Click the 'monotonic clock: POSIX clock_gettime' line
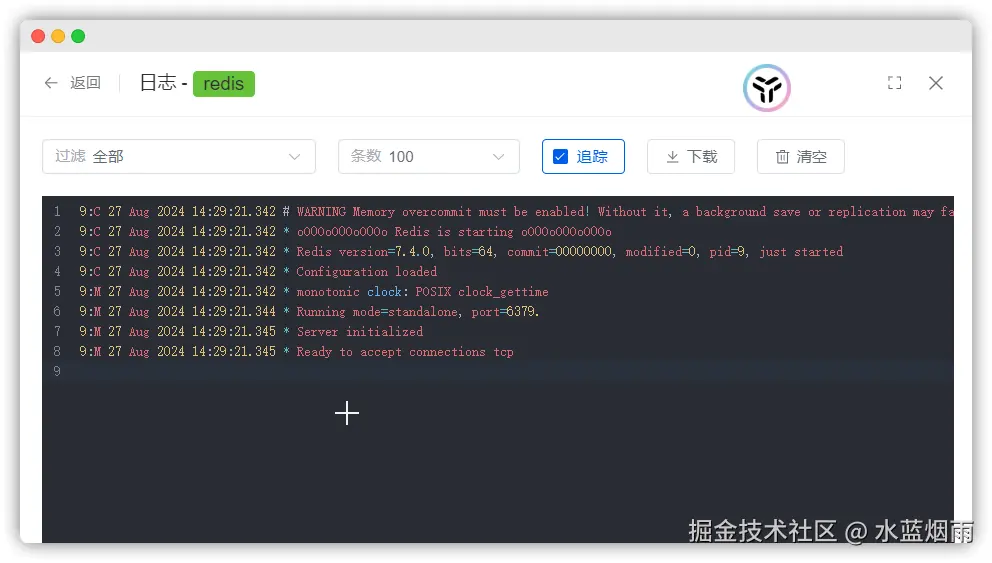 pyautogui.click(x=313, y=292)
